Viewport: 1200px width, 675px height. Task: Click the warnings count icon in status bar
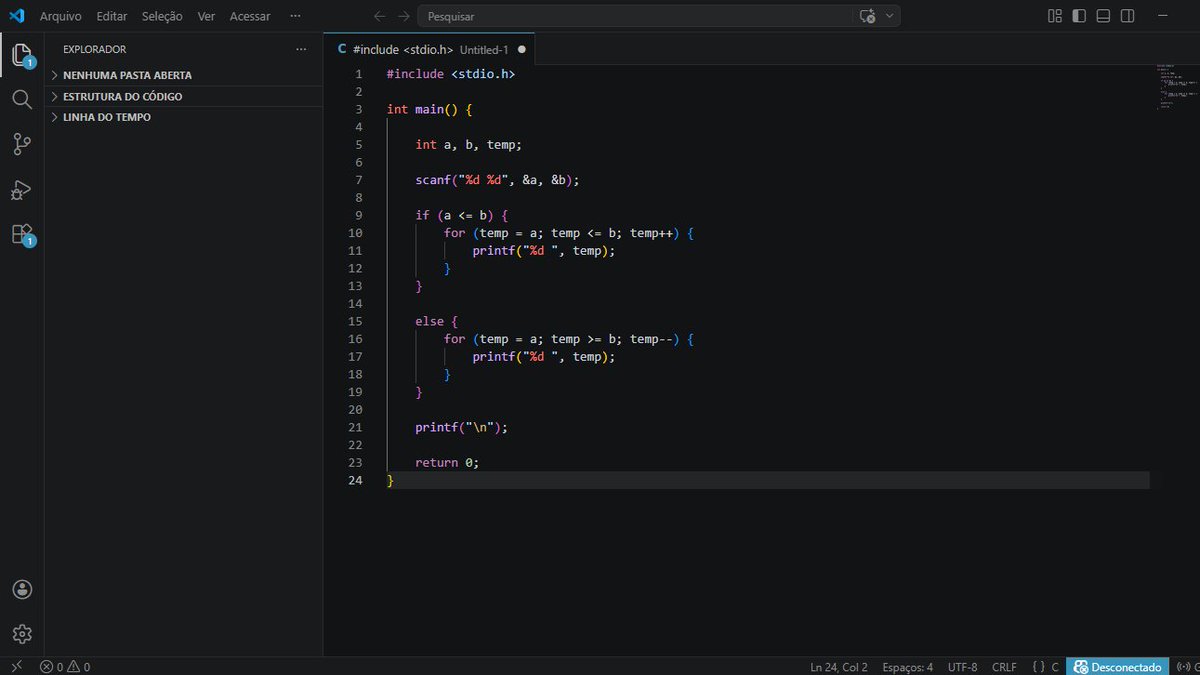73,667
